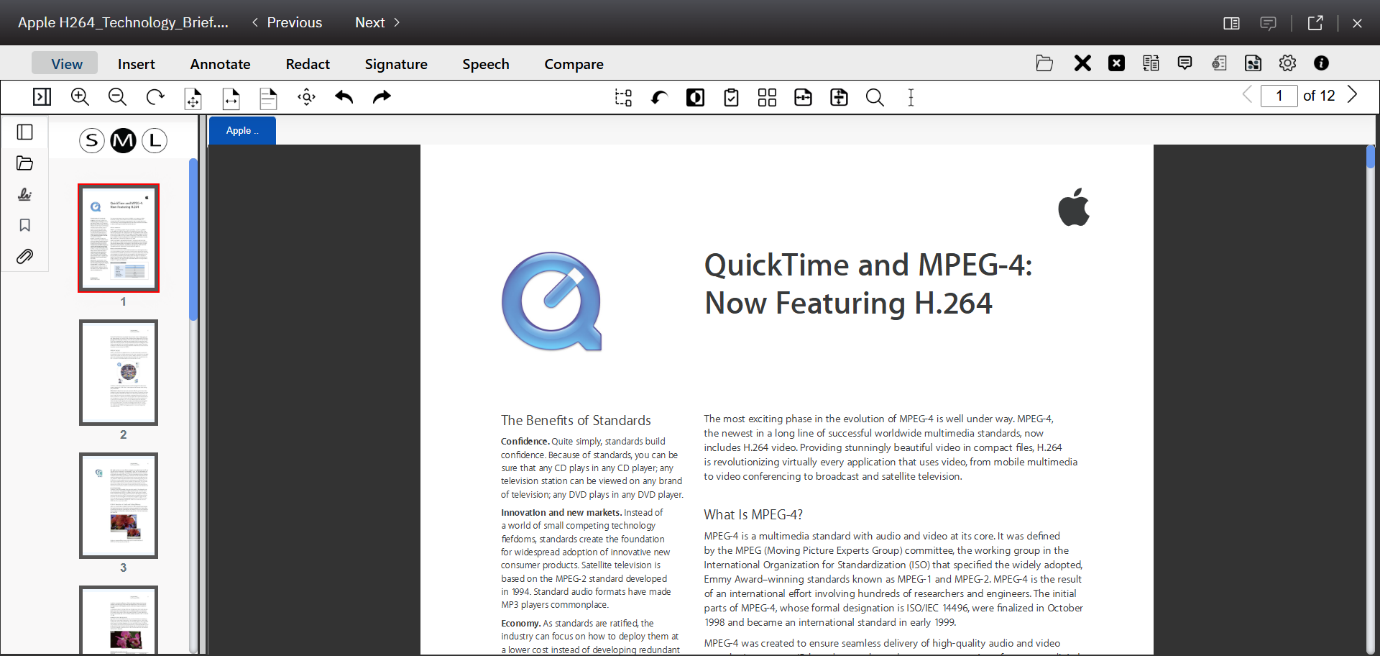The image size is (1380, 656).
Task: Activate the pan and zoom tool
Action: (307, 97)
